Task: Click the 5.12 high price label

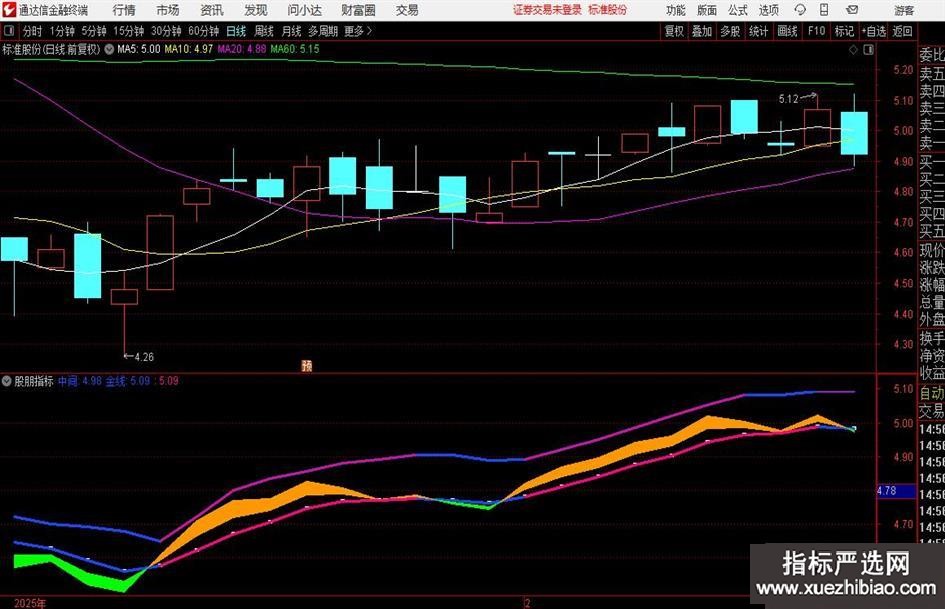Action: click(x=788, y=99)
